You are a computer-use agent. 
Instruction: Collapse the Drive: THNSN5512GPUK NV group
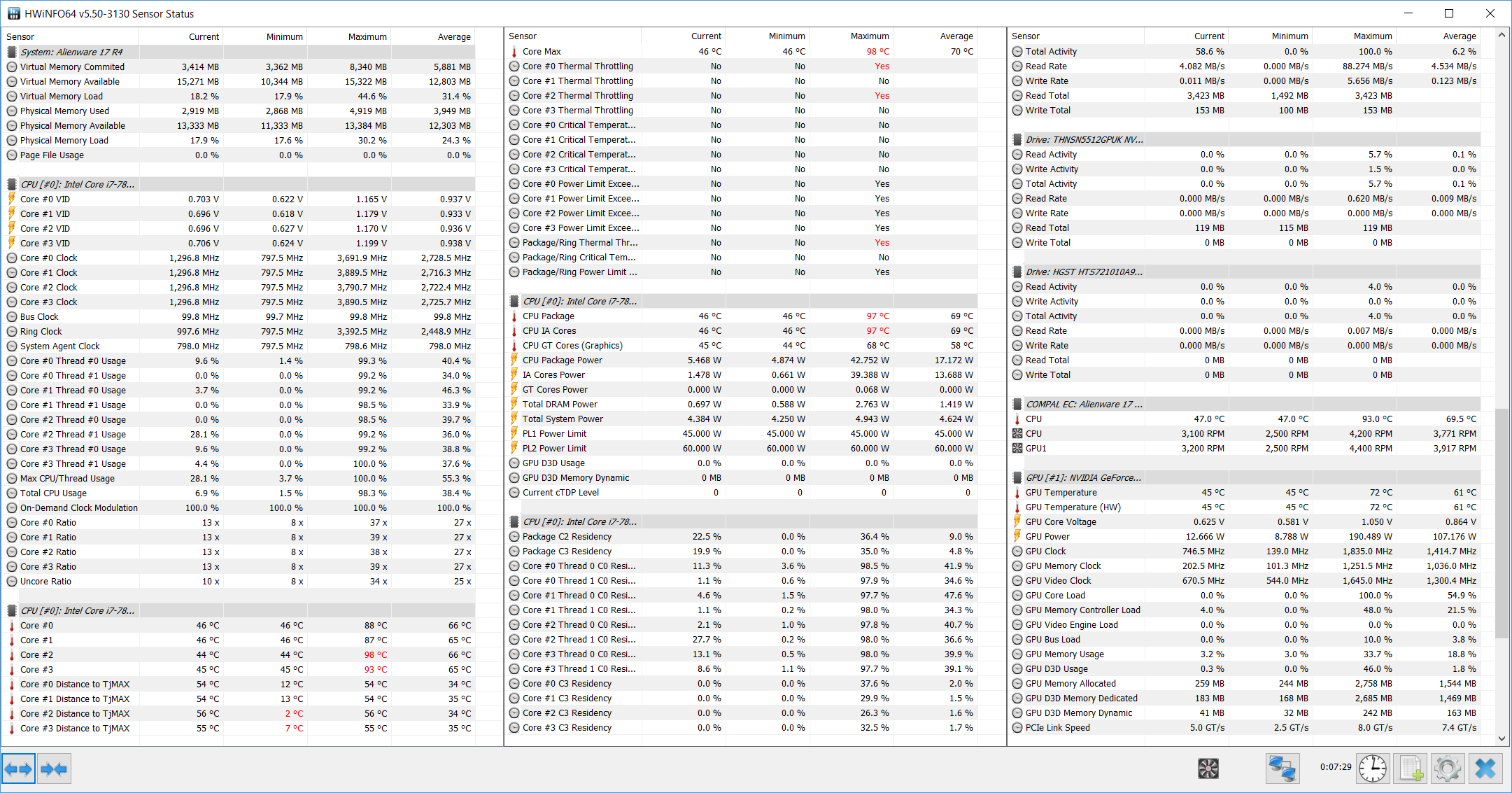click(1084, 139)
